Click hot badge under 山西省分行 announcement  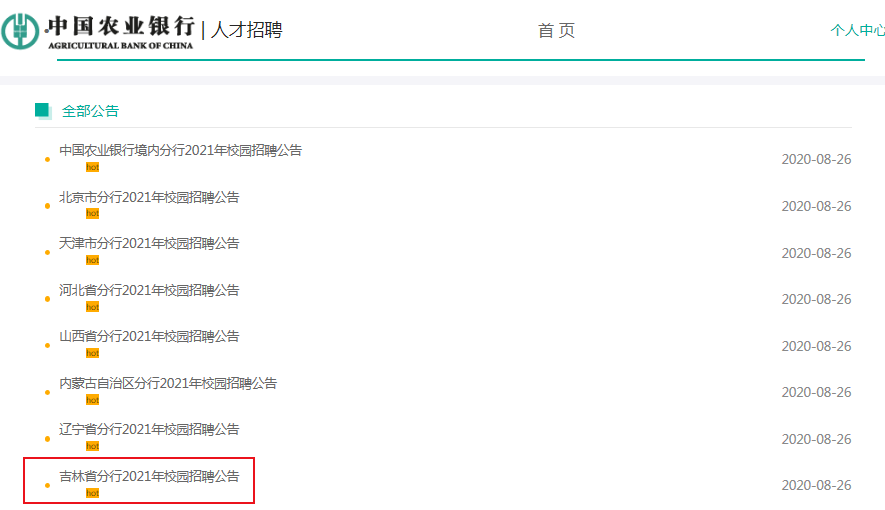pos(93,353)
